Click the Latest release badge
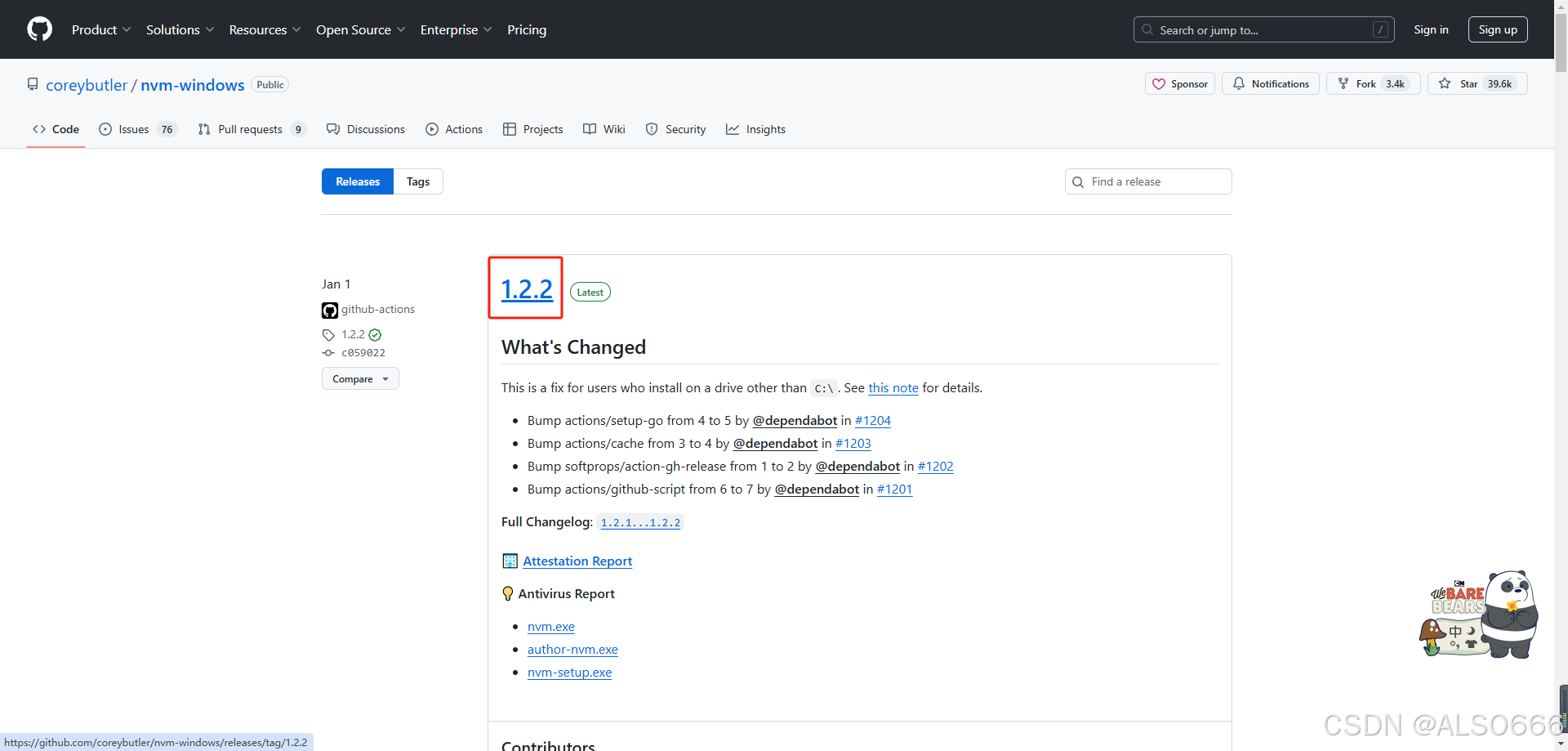 tap(590, 292)
